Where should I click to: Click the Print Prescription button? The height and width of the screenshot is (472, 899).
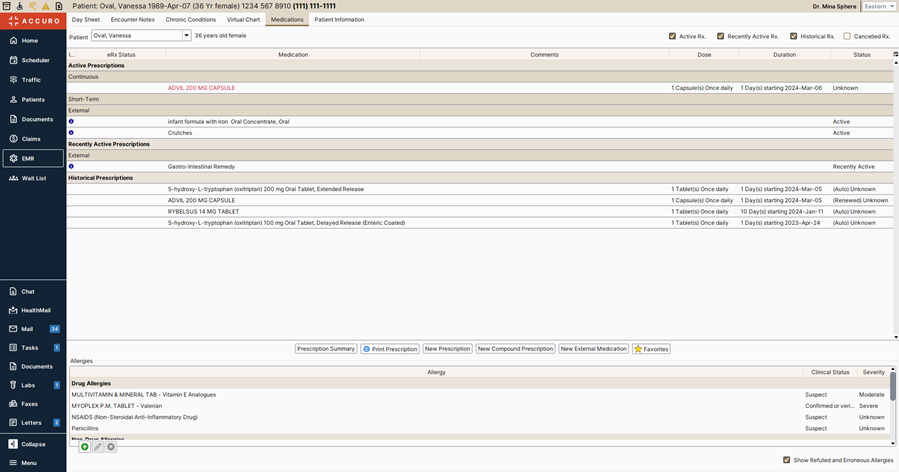(390, 349)
